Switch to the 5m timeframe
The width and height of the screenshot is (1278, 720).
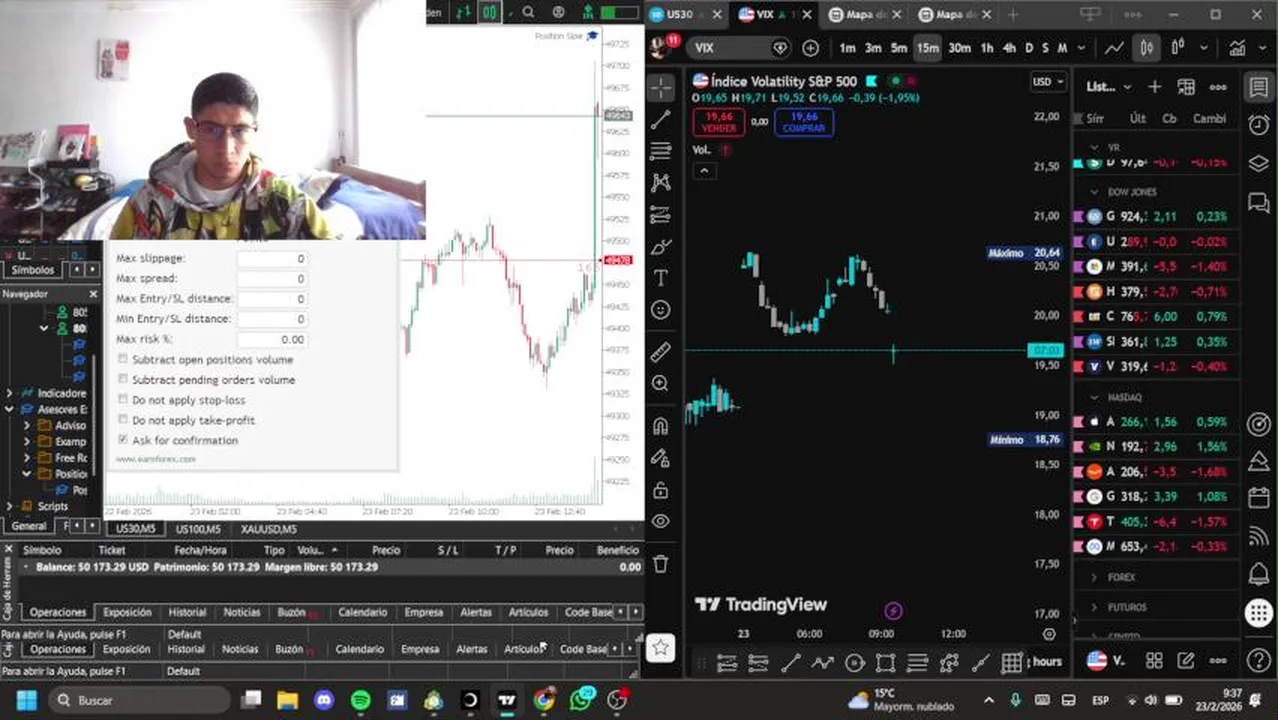898,48
